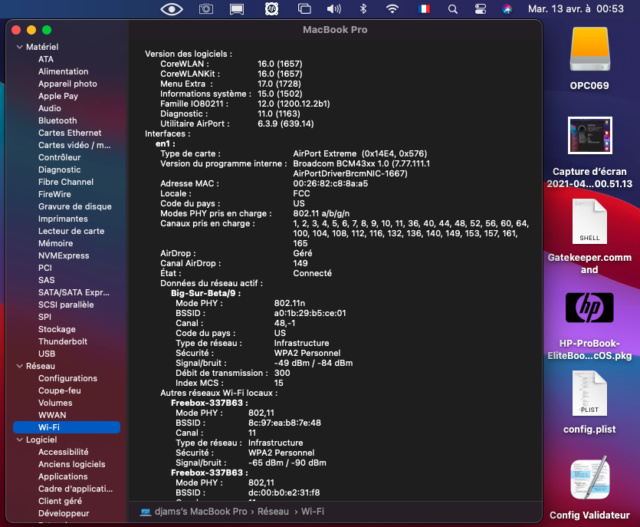Launch Siri from the menu bar
Viewport: 640px width, 527px height.
pyautogui.click(x=507, y=9)
